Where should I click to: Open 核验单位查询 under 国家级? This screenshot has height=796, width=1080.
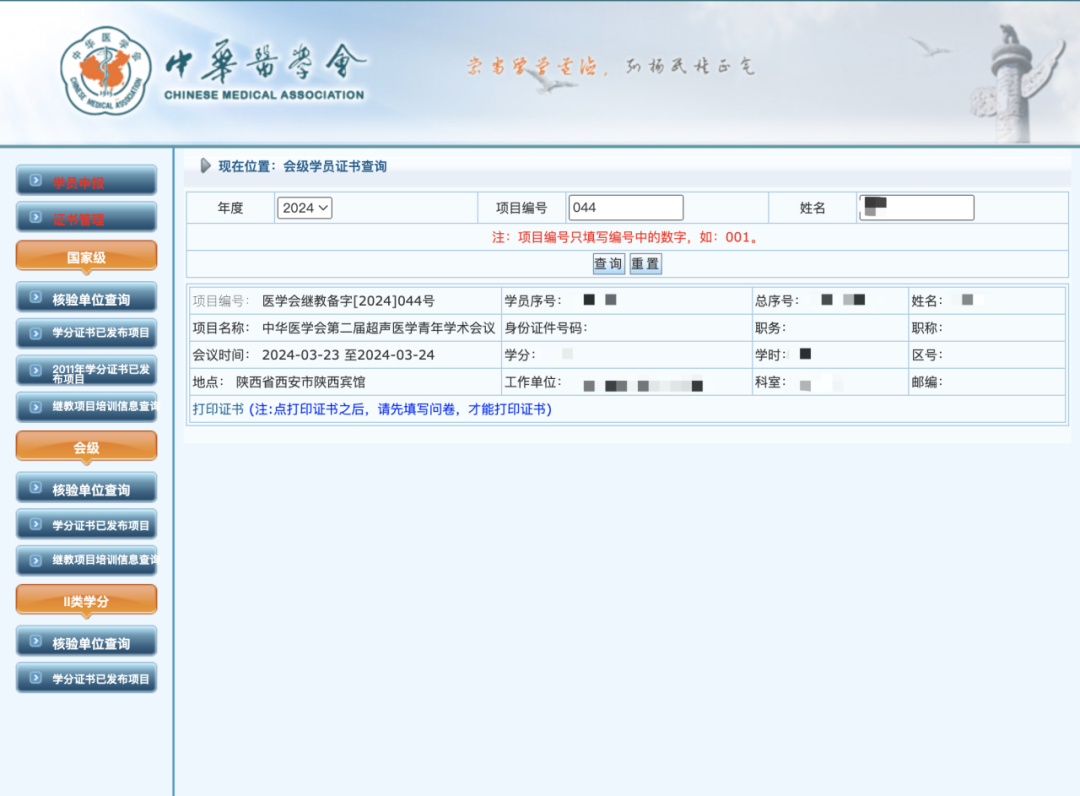[87, 298]
